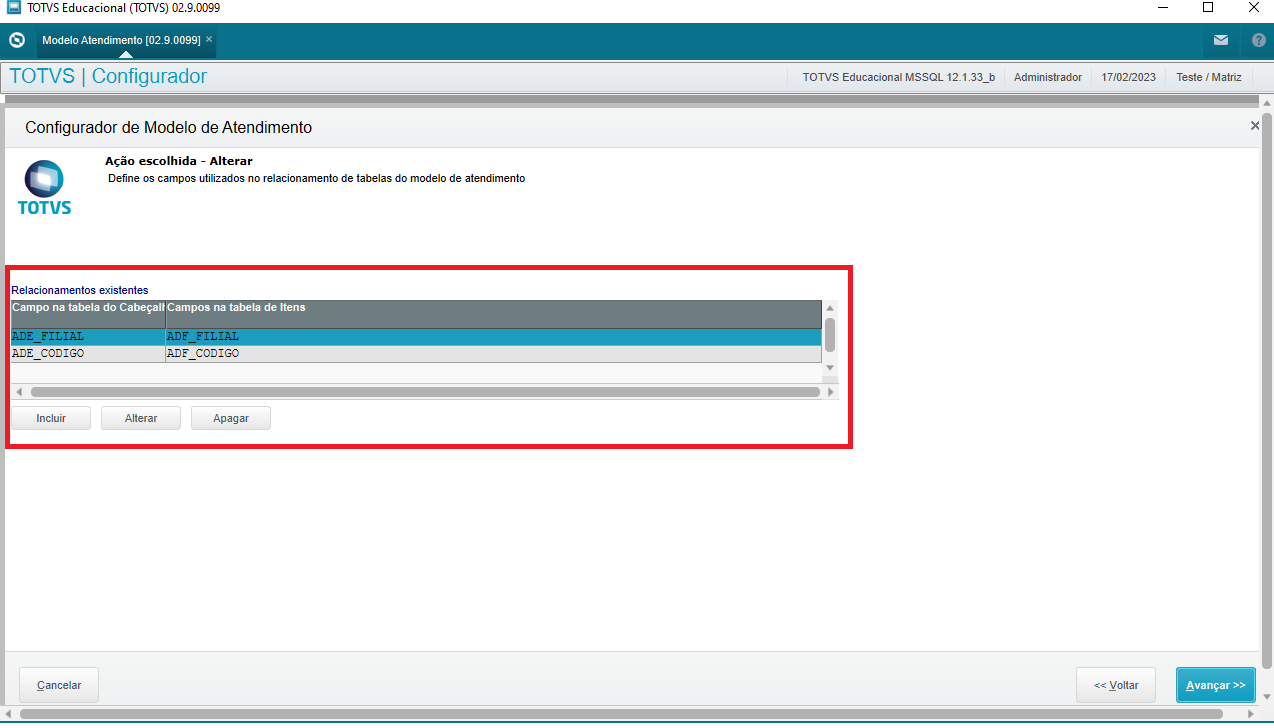
Task: Click the grid's horizontal scrollbar thumb
Action: click(425, 392)
